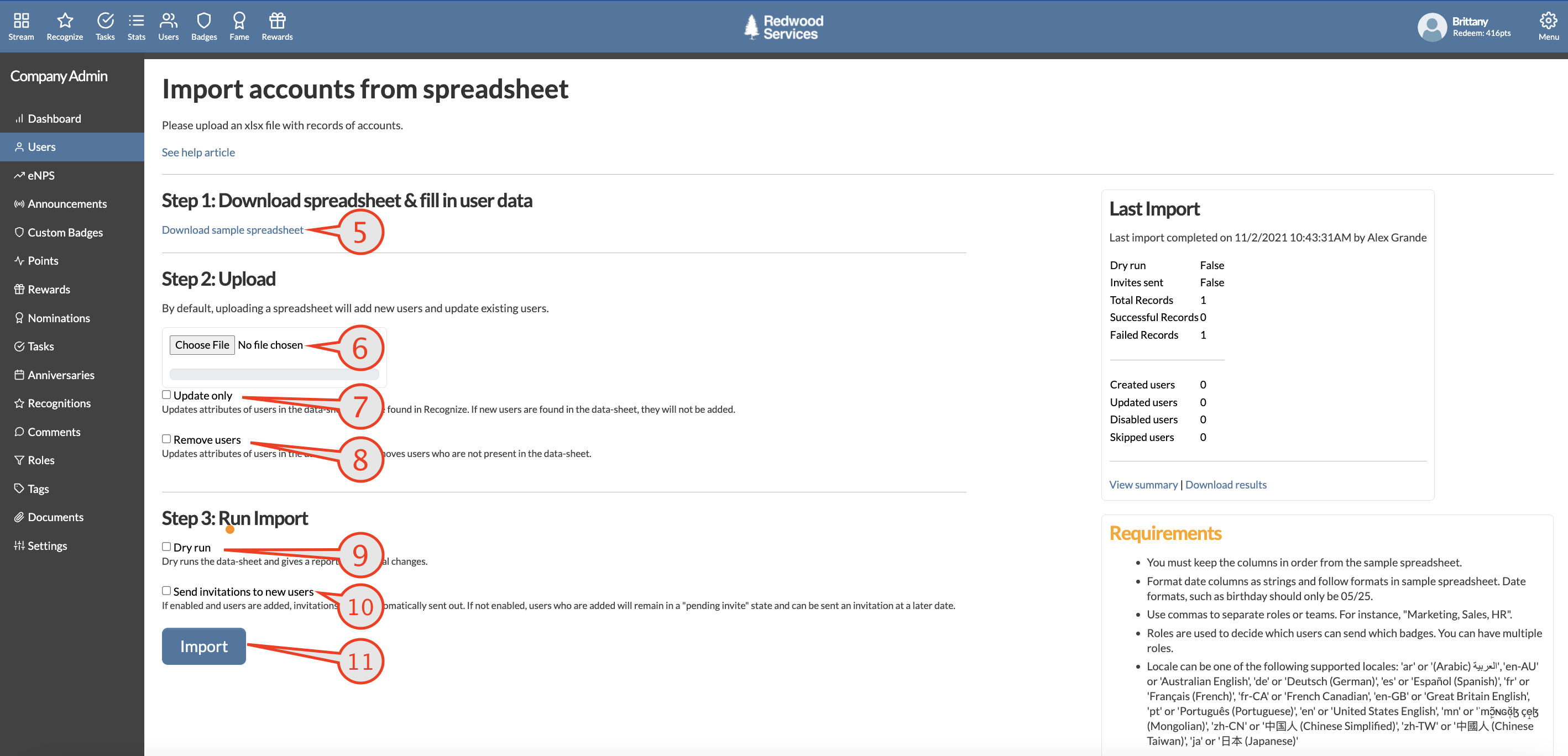Open the Stream grid icon
The width and height of the screenshot is (1568, 756).
(x=22, y=20)
